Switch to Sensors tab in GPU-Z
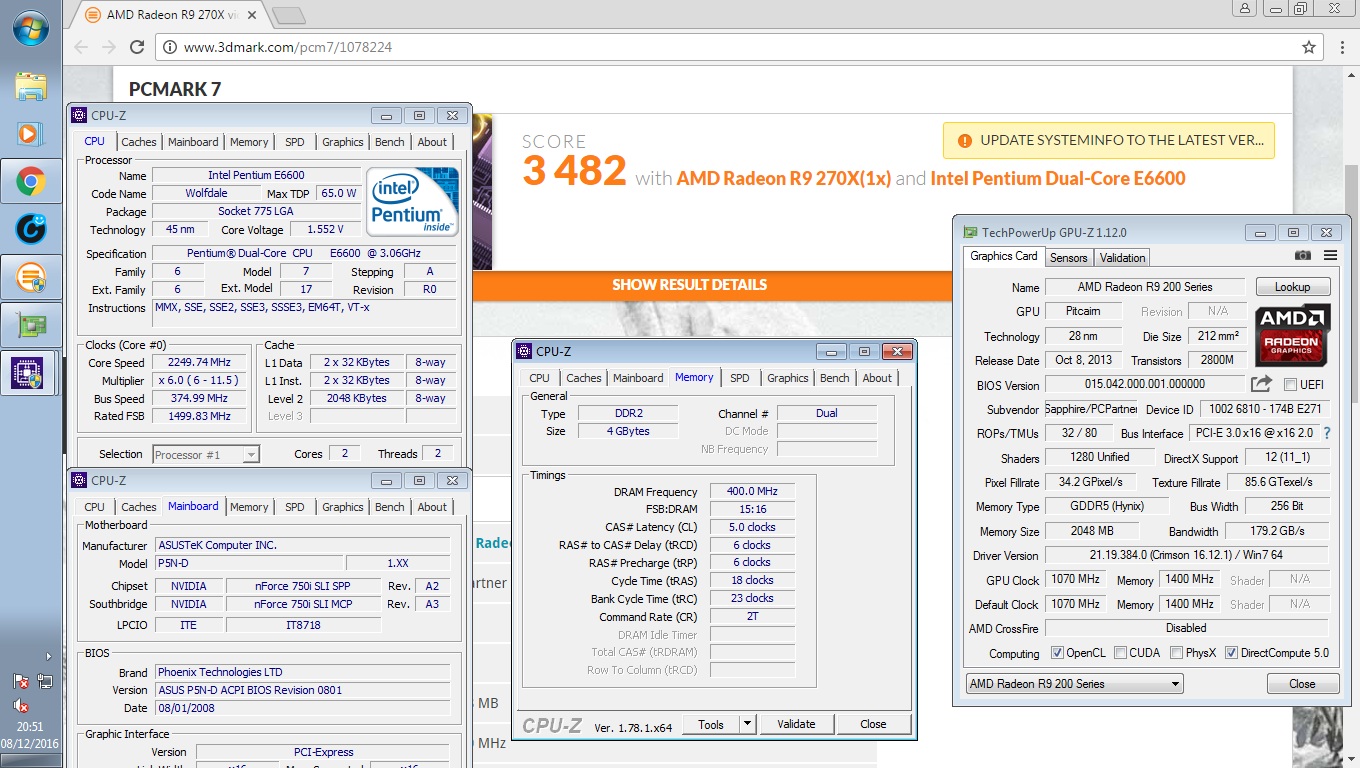1360x768 pixels. coord(1068,257)
